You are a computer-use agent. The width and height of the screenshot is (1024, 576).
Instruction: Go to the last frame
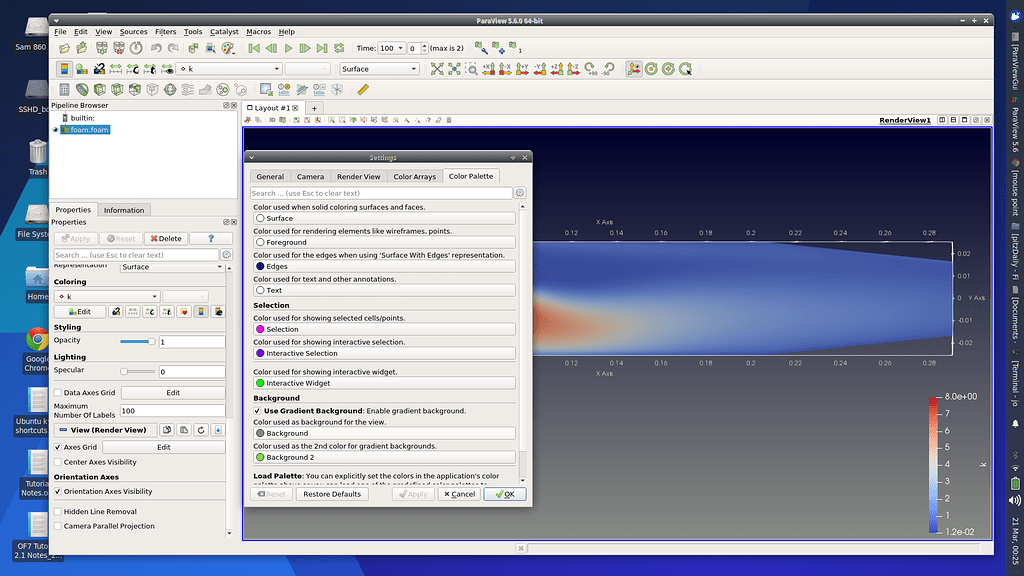click(322, 48)
